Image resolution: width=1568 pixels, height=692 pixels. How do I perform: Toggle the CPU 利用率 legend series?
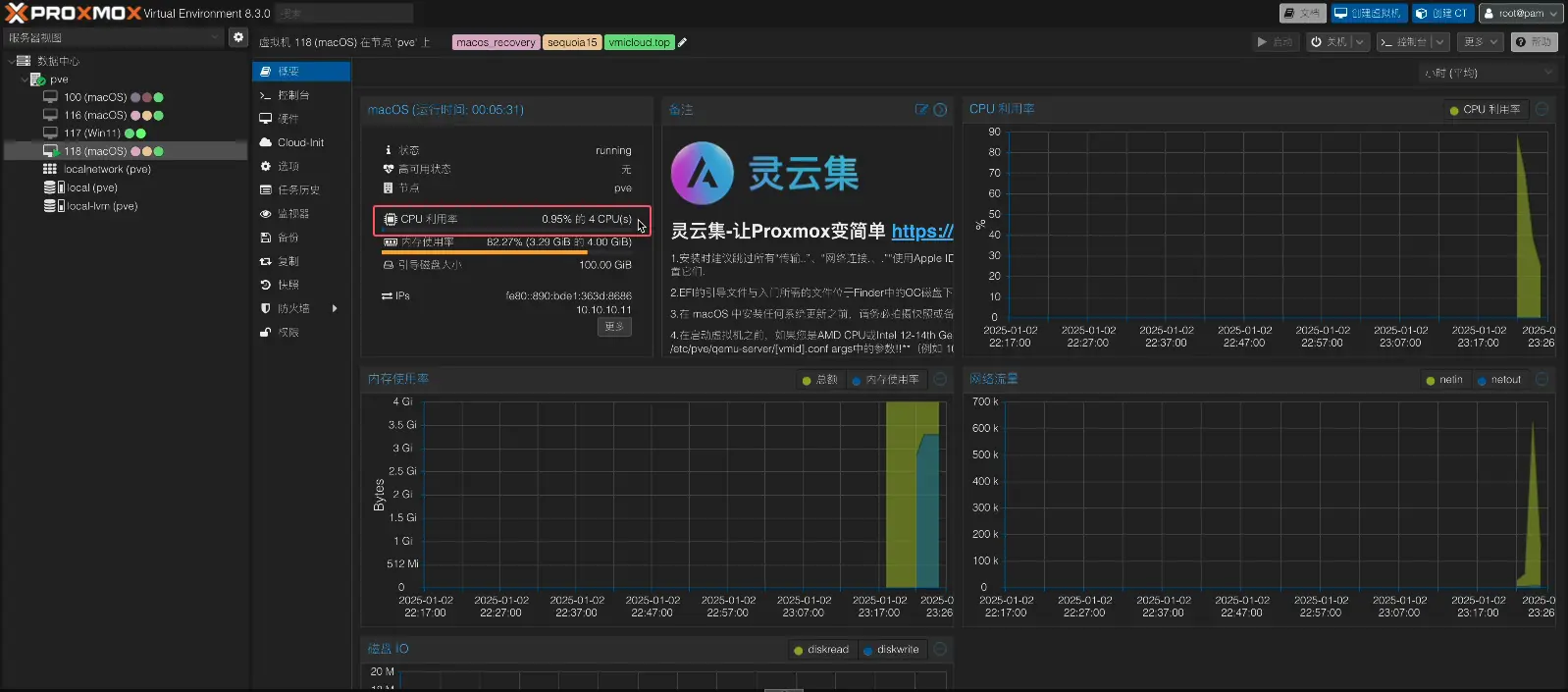tap(1485, 109)
